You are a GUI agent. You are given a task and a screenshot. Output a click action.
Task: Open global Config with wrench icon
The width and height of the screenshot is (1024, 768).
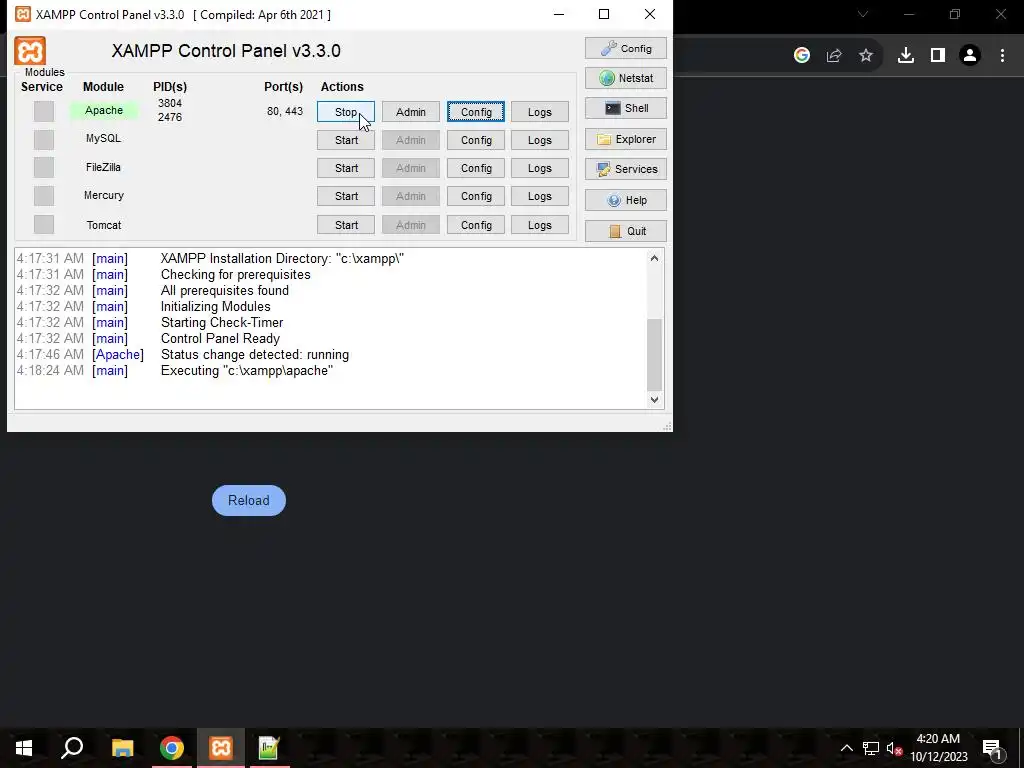tap(626, 48)
